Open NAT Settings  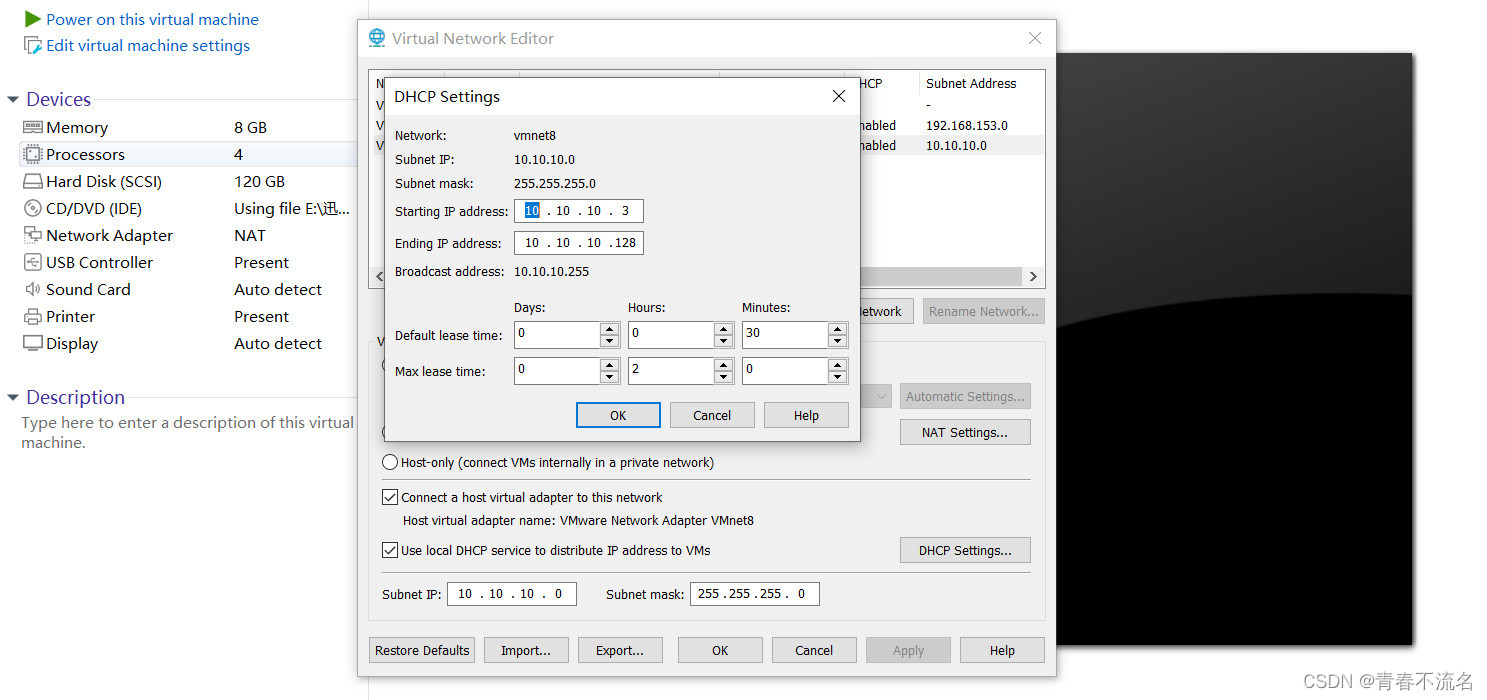click(965, 432)
